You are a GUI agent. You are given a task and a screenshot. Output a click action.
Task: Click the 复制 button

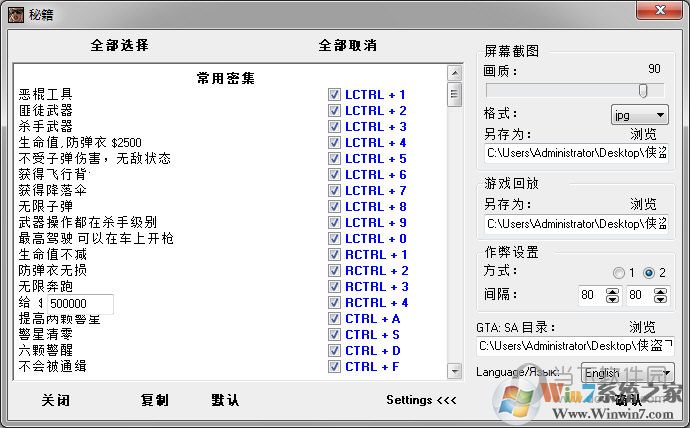(154, 400)
